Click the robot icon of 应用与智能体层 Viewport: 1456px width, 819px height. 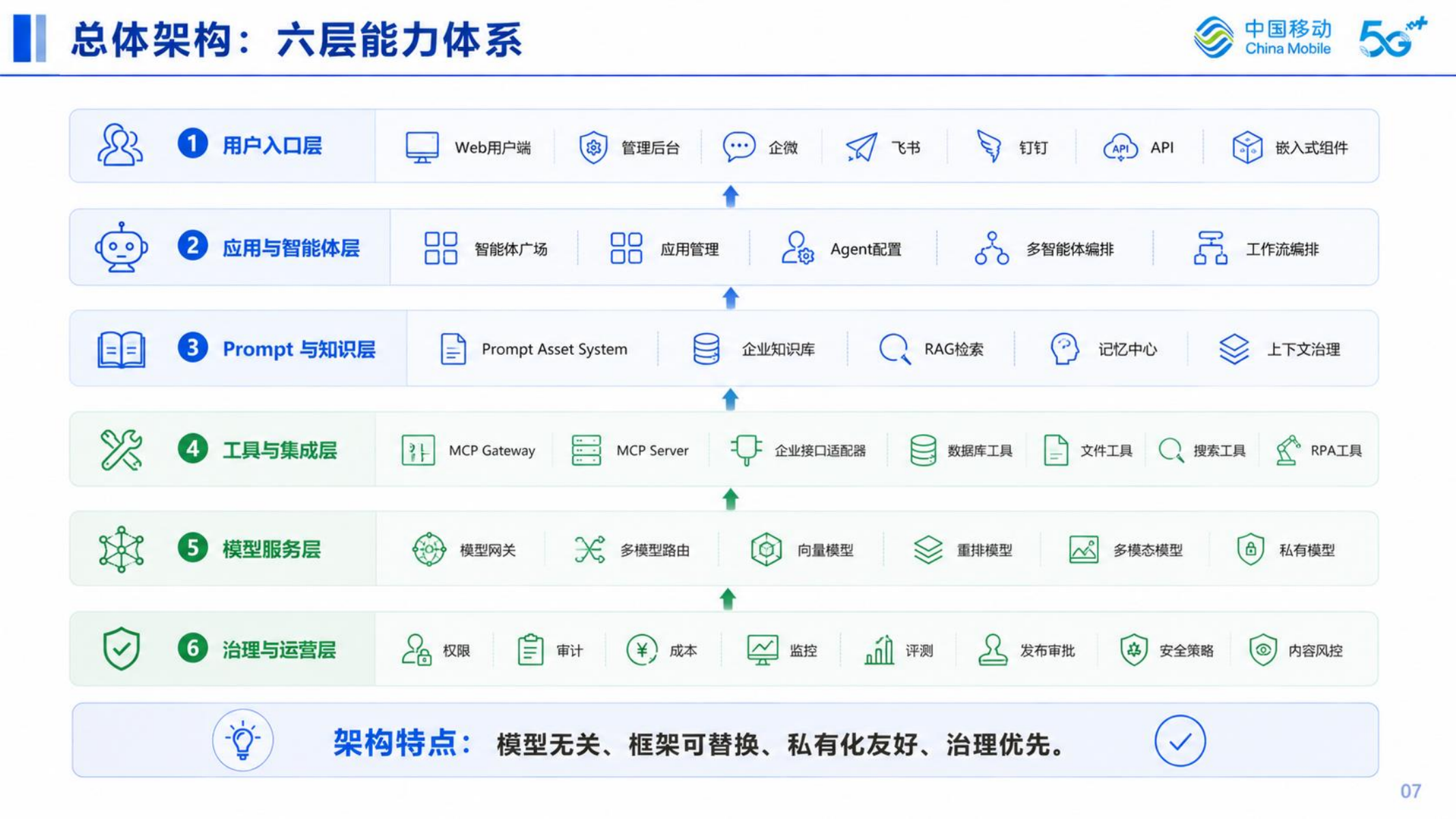(121, 247)
